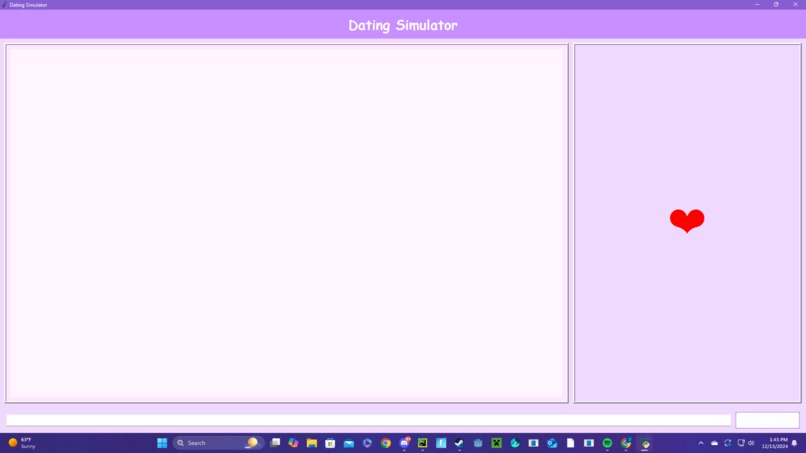Viewport: 806px width, 453px height.
Task: Open the Windows Start menu
Action: pyautogui.click(x=162, y=443)
